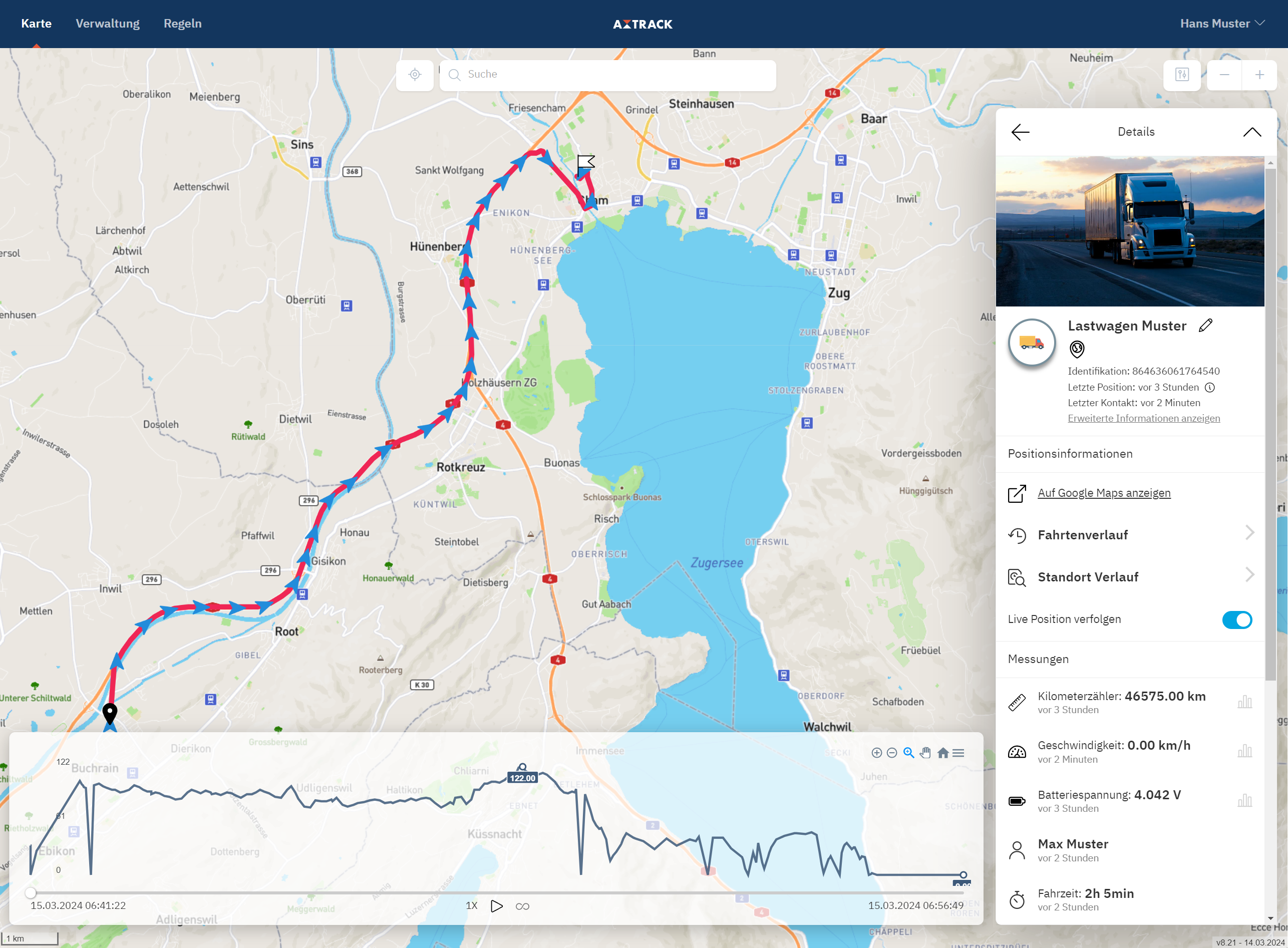Edit the name Lastwagen Muster with the pencil
The width and height of the screenshot is (1288, 948).
pyautogui.click(x=1206, y=326)
